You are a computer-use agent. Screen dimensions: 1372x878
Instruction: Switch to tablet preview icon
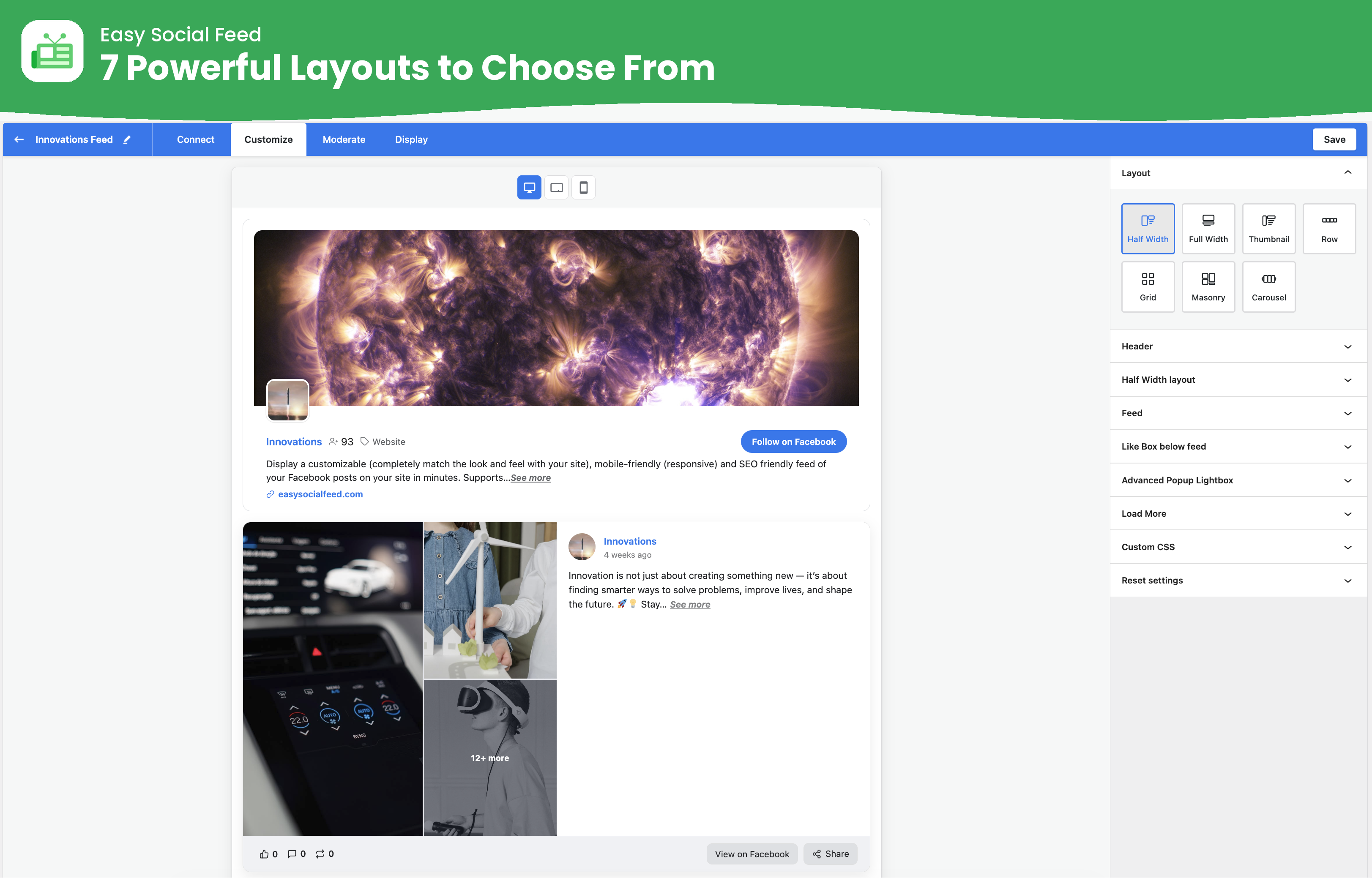click(x=557, y=187)
